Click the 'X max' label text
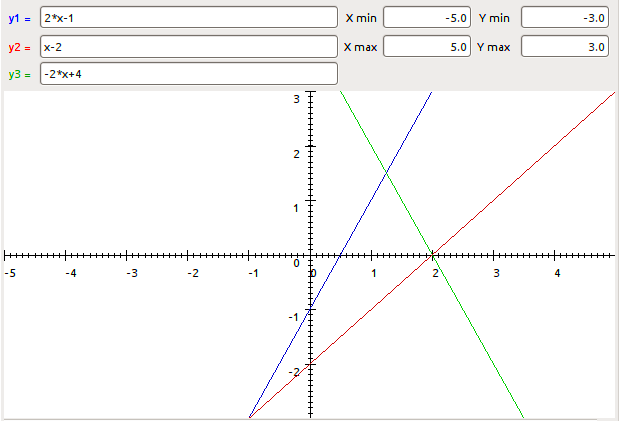Screen dimensions: 619x421 [360, 47]
